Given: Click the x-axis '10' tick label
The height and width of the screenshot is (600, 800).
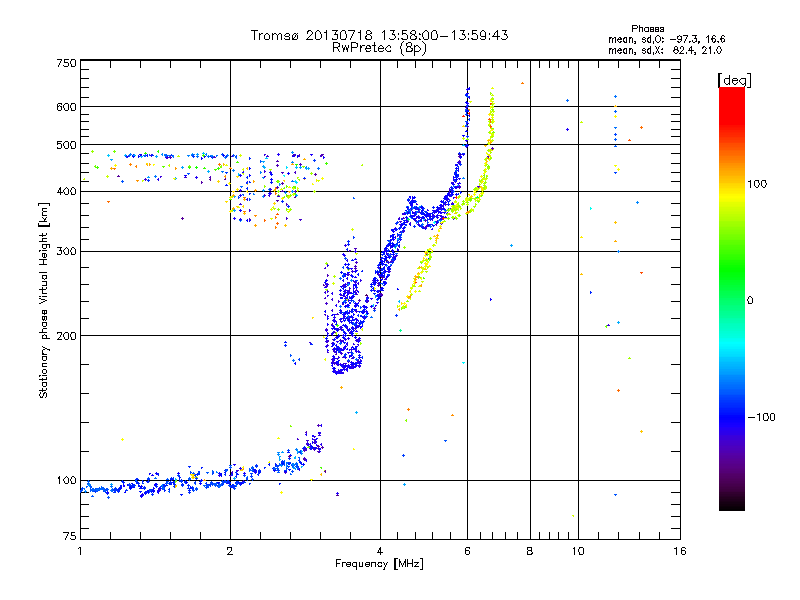Looking at the screenshot, I should (578, 551).
